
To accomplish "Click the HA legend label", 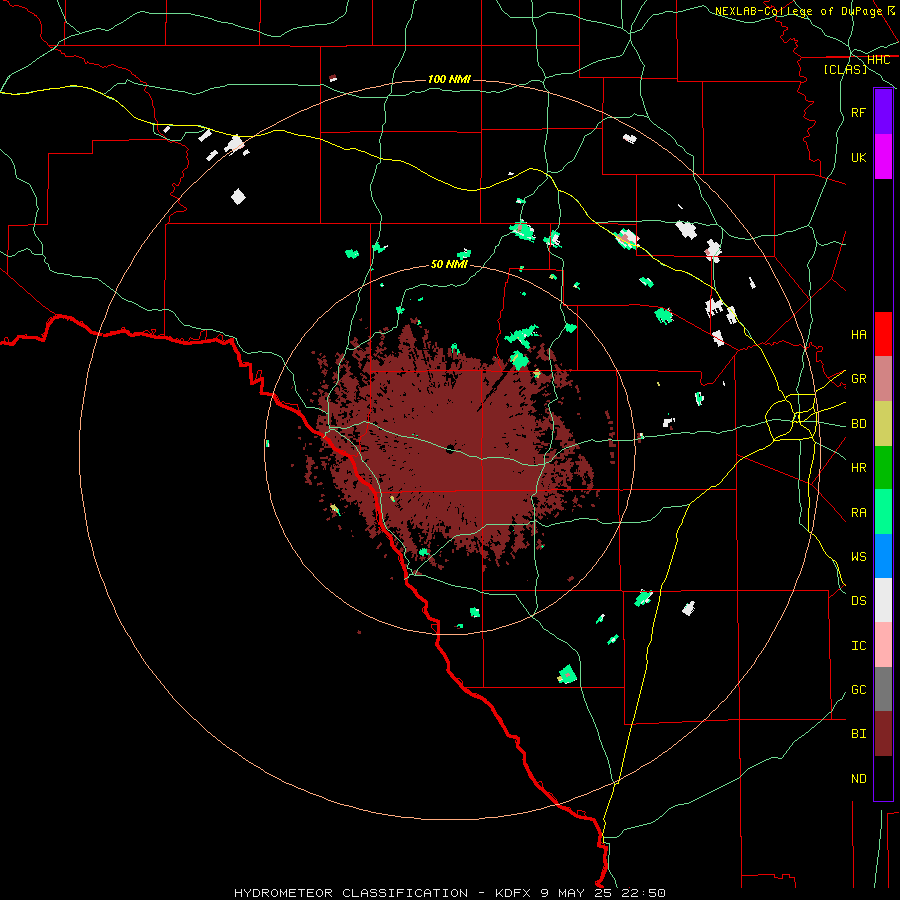I will pos(858,334).
